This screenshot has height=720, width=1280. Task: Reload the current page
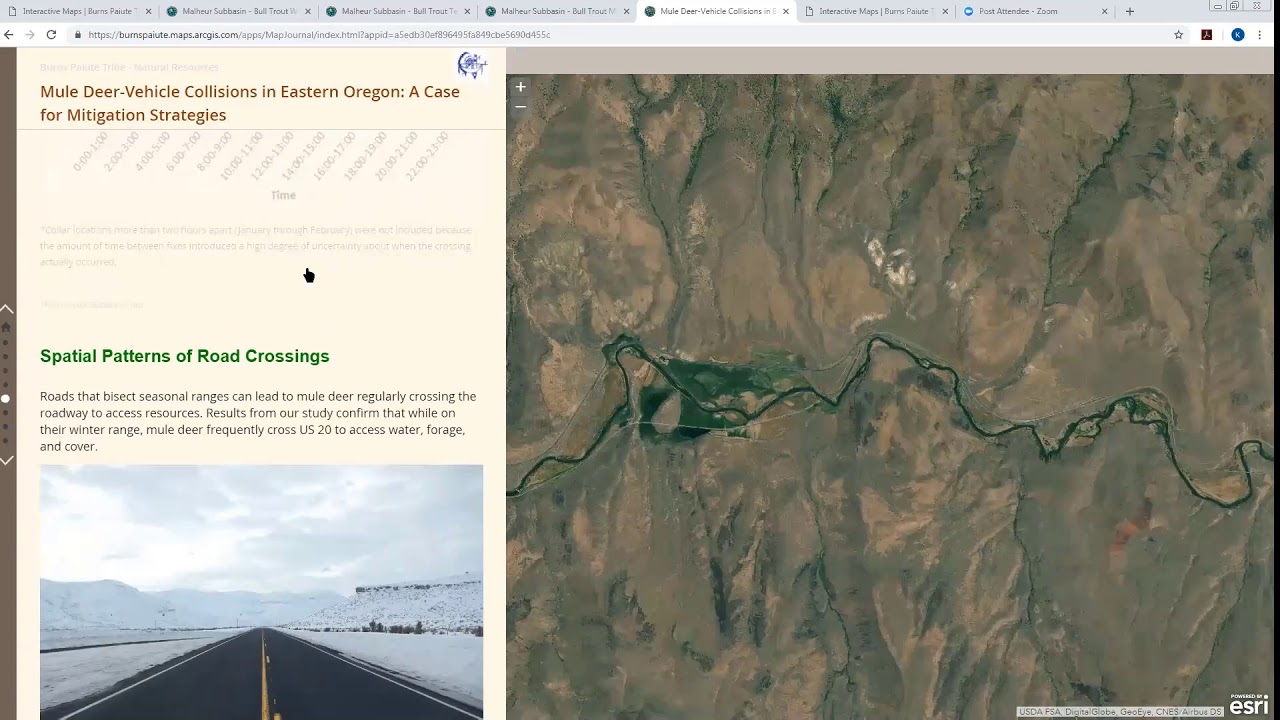click(x=51, y=34)
